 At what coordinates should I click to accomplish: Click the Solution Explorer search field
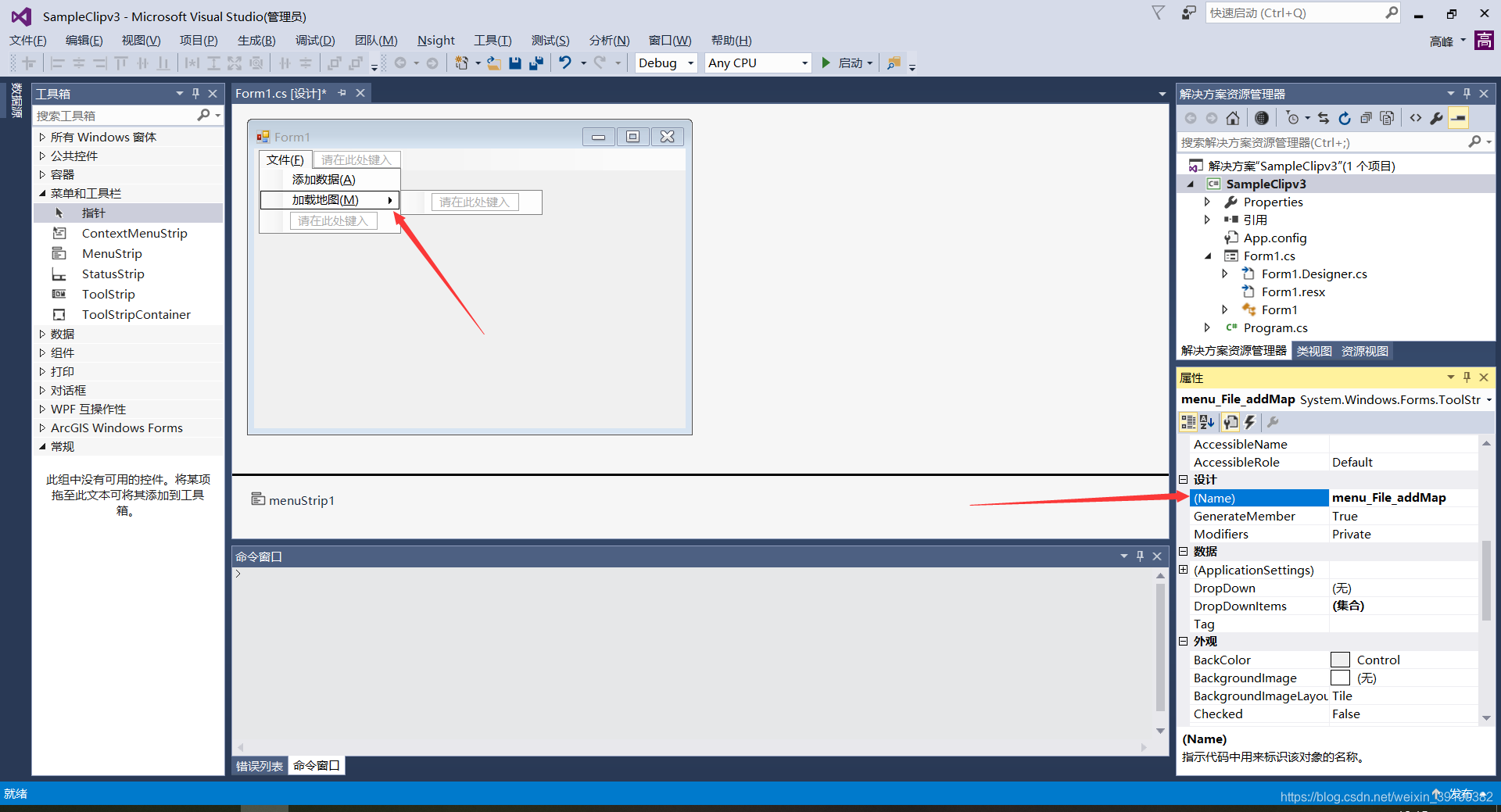[x=1323, y=142]
